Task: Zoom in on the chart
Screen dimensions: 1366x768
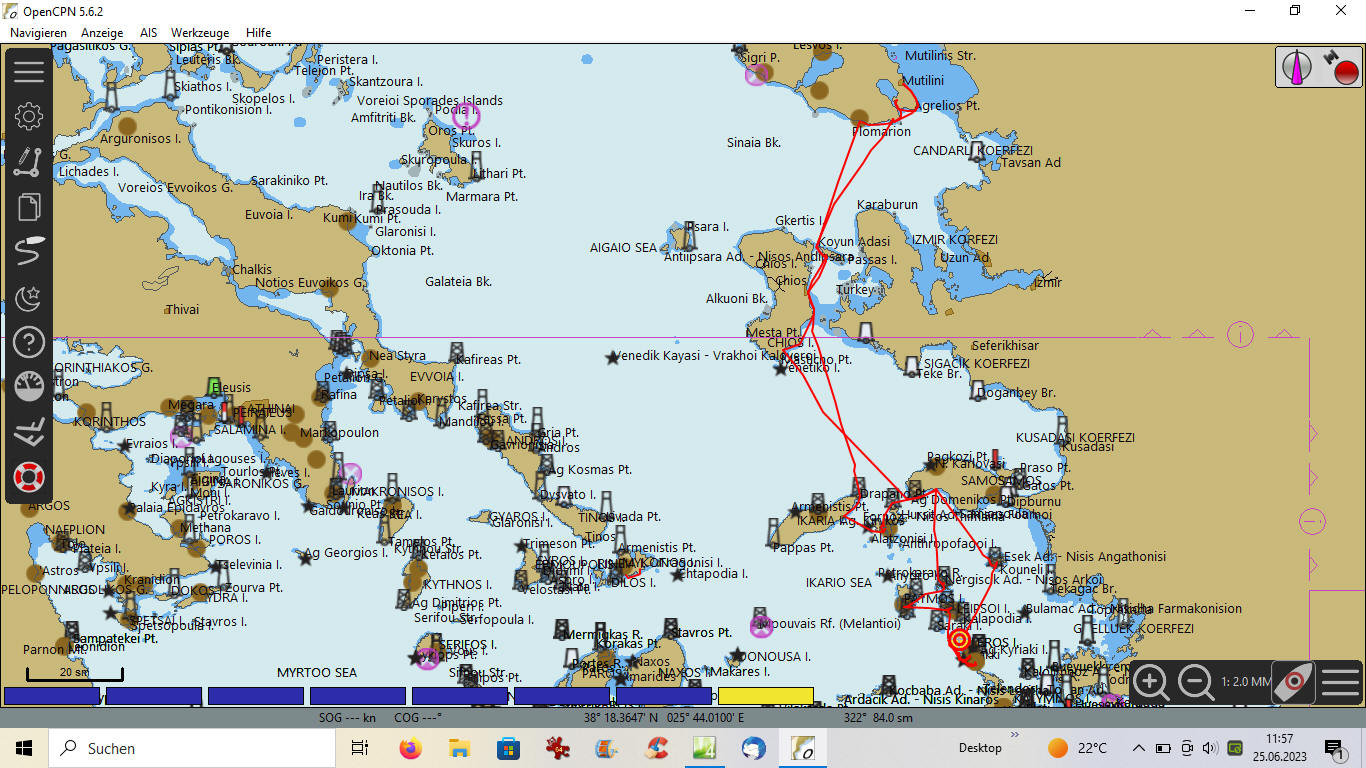Action: 1151,682
